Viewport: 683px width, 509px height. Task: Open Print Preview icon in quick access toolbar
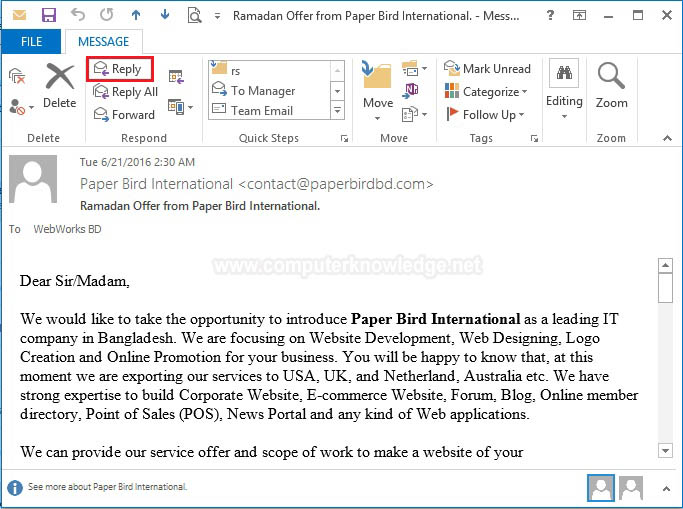point(194,16)
